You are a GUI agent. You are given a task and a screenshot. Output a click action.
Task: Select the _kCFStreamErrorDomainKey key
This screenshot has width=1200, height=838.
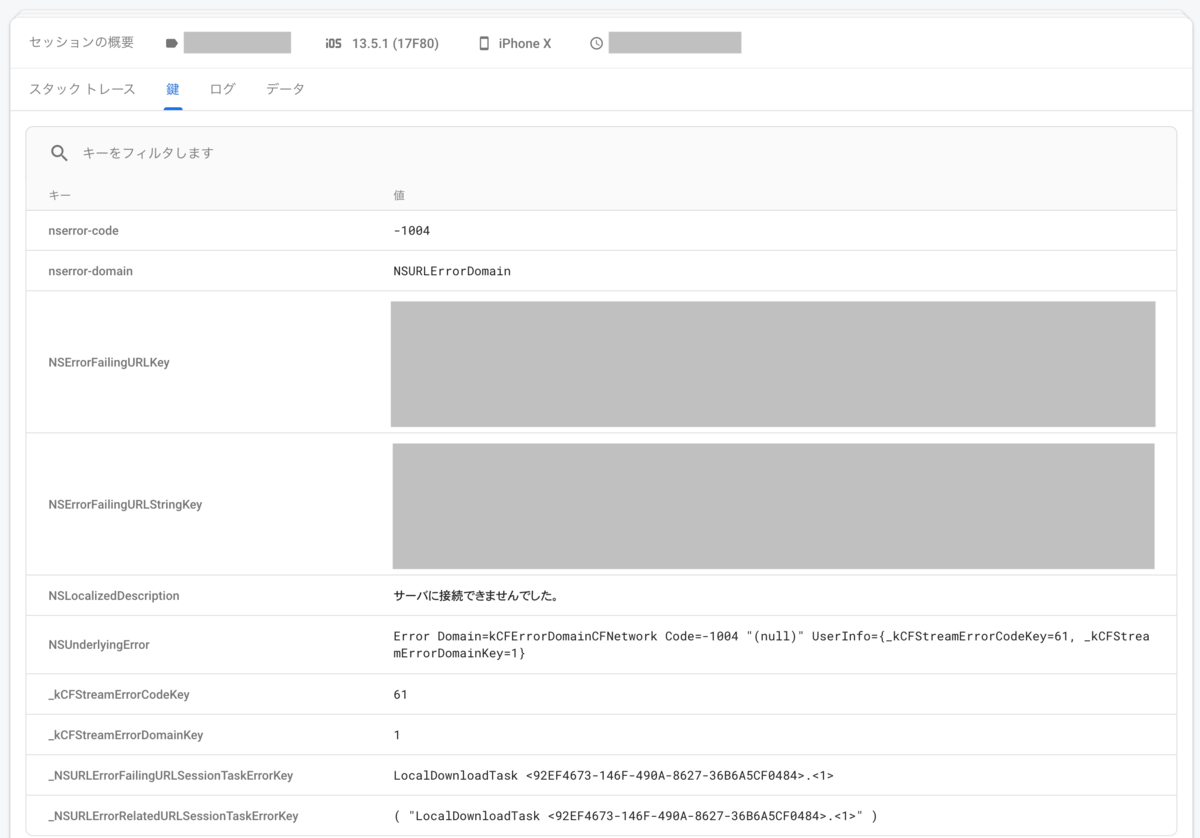click(x=125, y=735)
